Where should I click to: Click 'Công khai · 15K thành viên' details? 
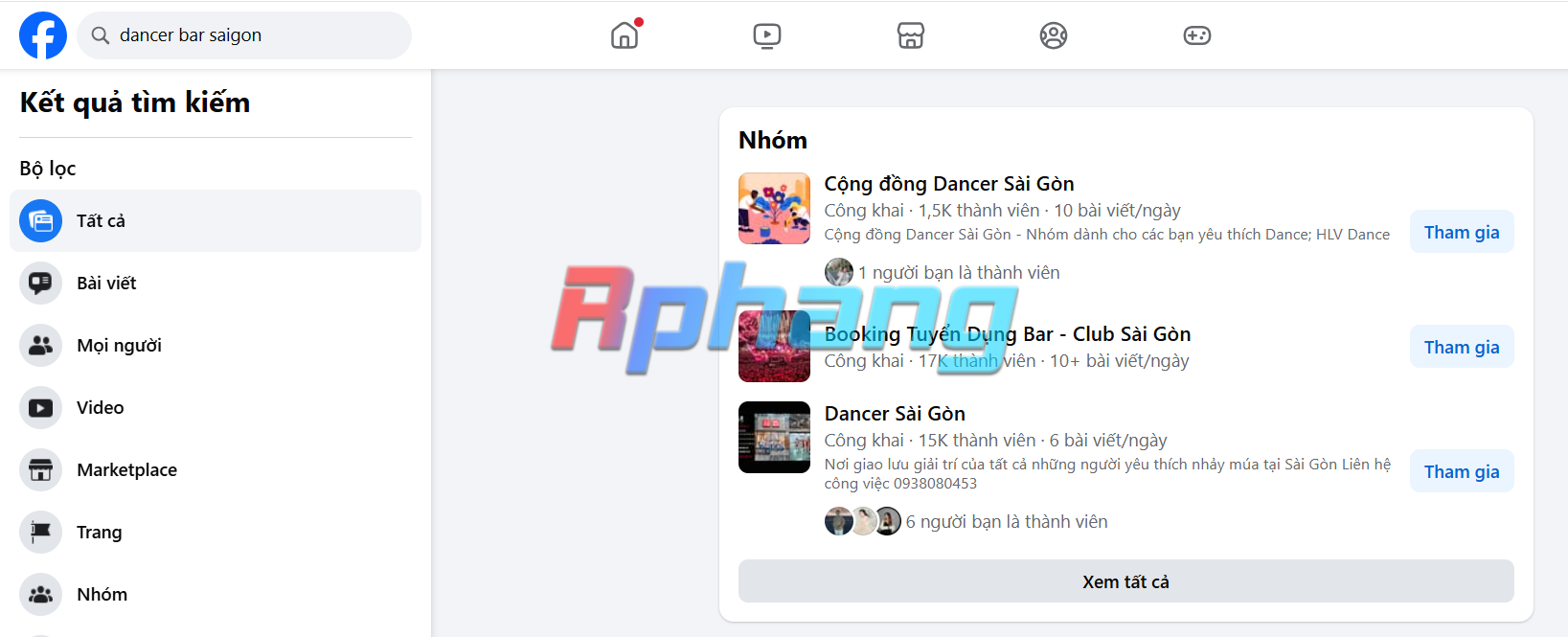click(995, 441)
